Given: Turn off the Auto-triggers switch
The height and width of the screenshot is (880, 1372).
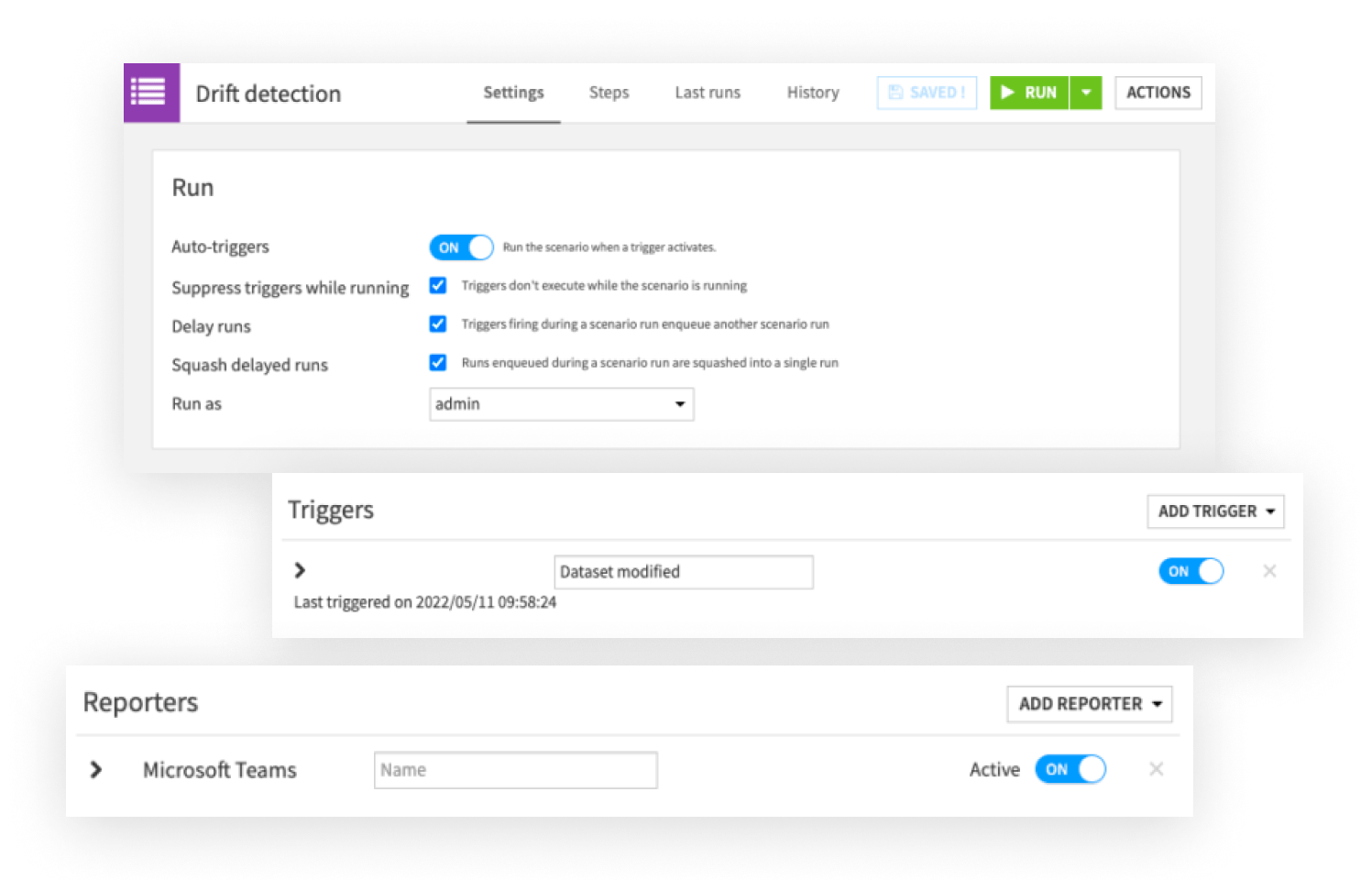Looking at the screenshot, I should [461, 247].
